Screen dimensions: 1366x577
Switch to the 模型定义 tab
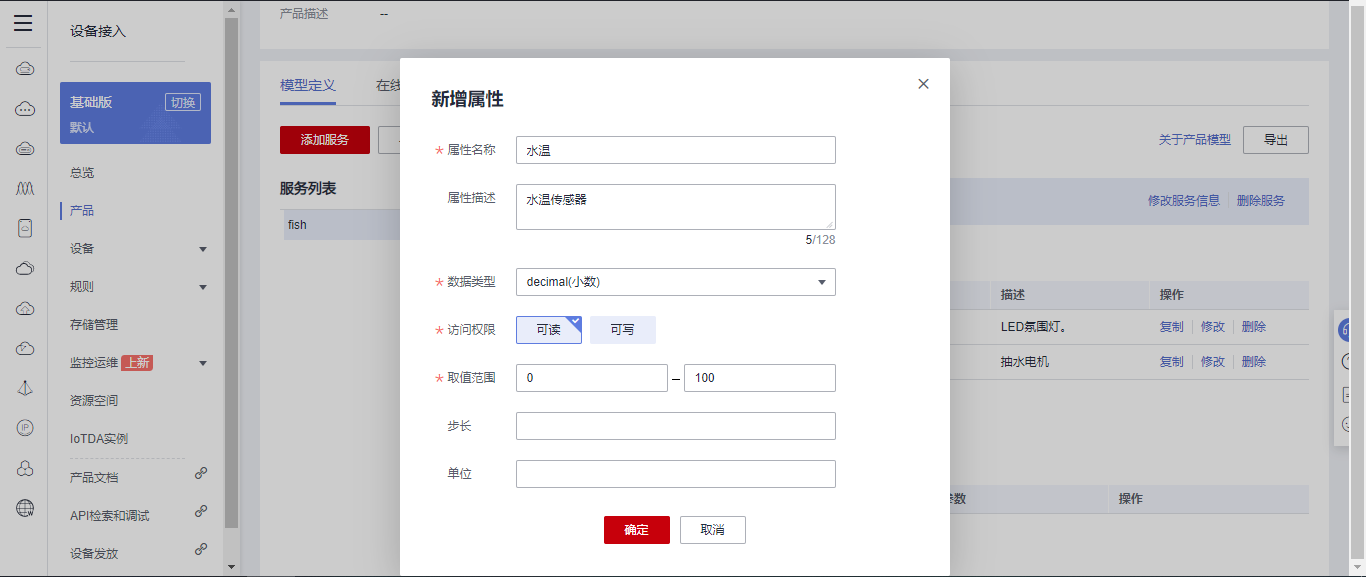click(308, 86)
